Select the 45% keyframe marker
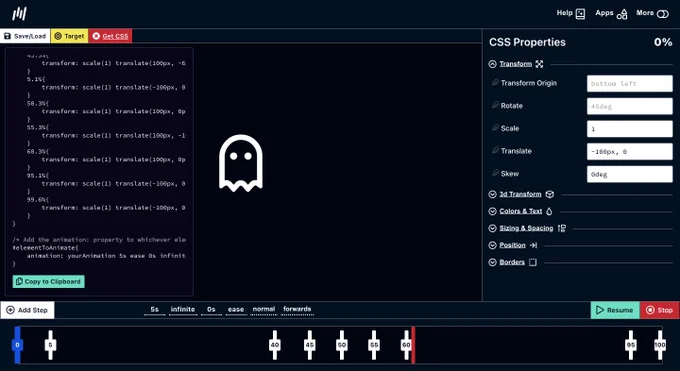The height and width of the screenshot is (371, 680). 309,345
